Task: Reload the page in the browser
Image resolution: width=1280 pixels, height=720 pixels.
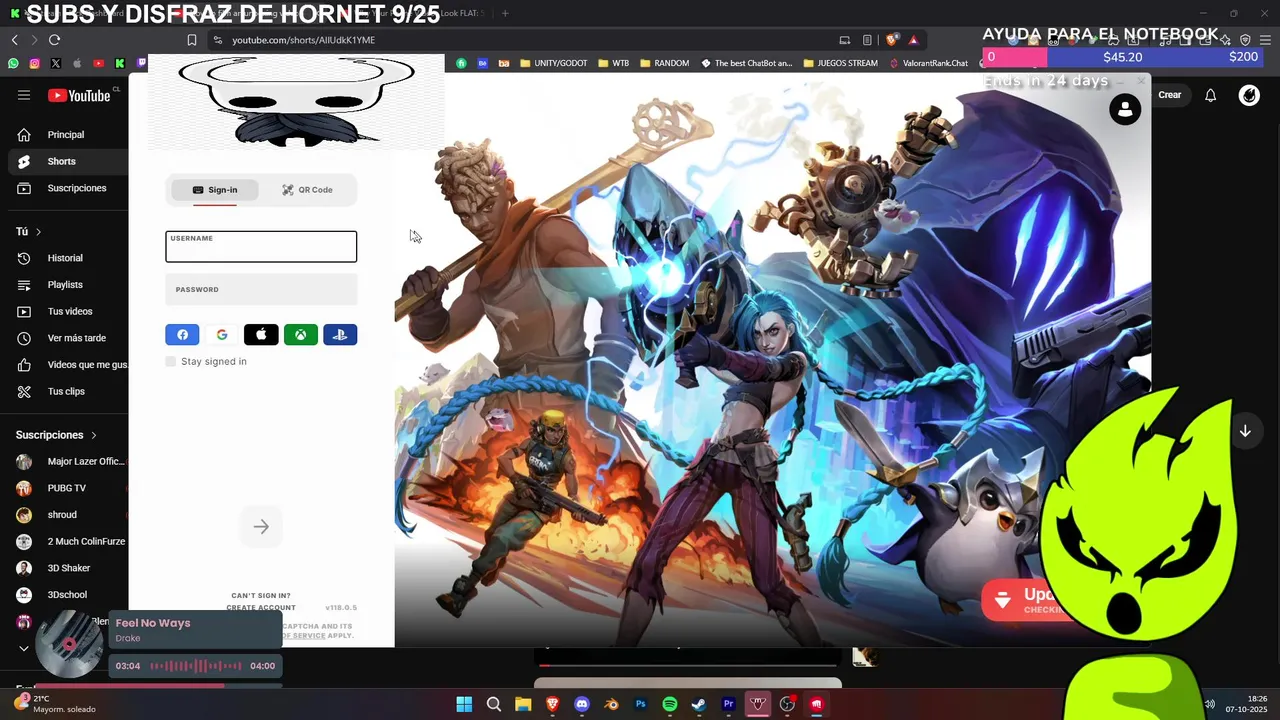Action: click(x=54, y=40)
